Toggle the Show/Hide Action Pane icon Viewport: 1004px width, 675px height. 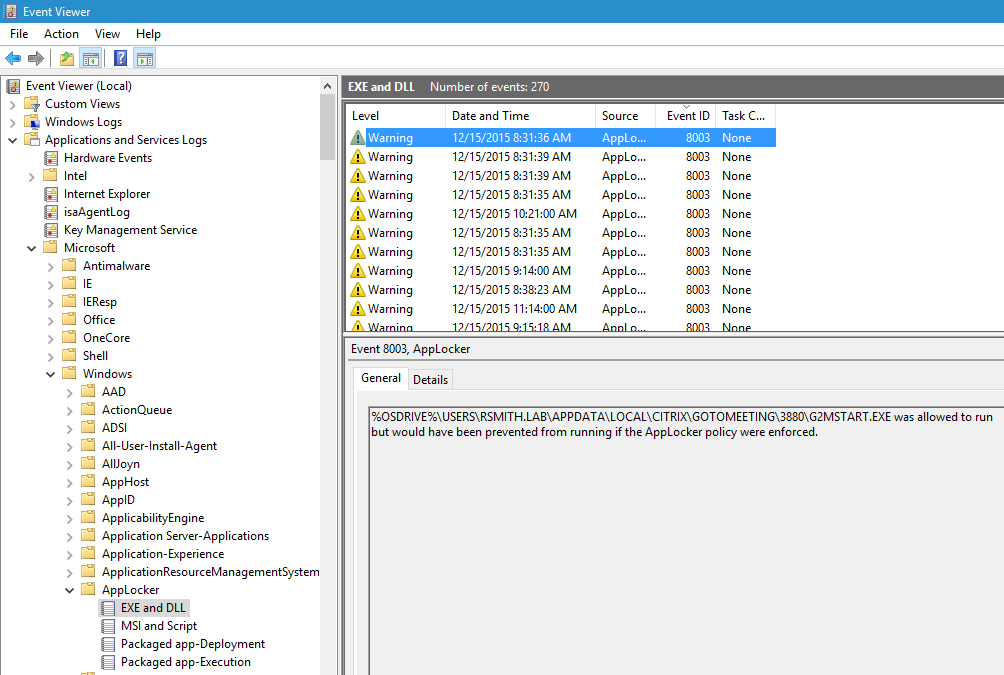click(x=145, y=59)
